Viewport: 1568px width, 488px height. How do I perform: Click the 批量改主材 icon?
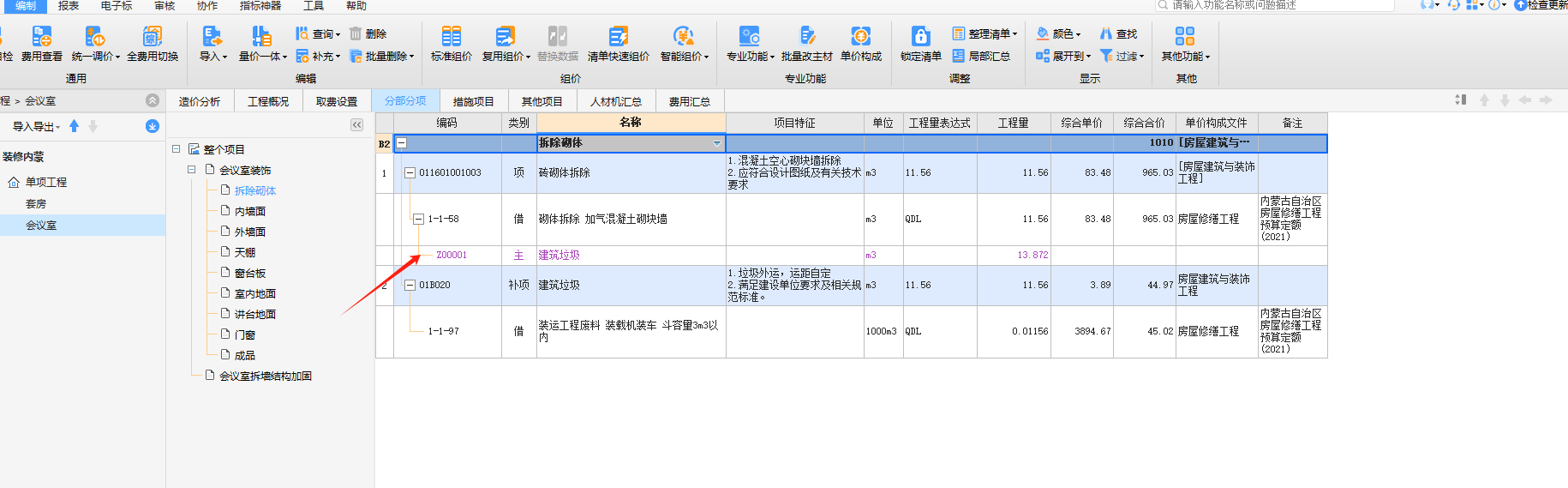(807, 36)
